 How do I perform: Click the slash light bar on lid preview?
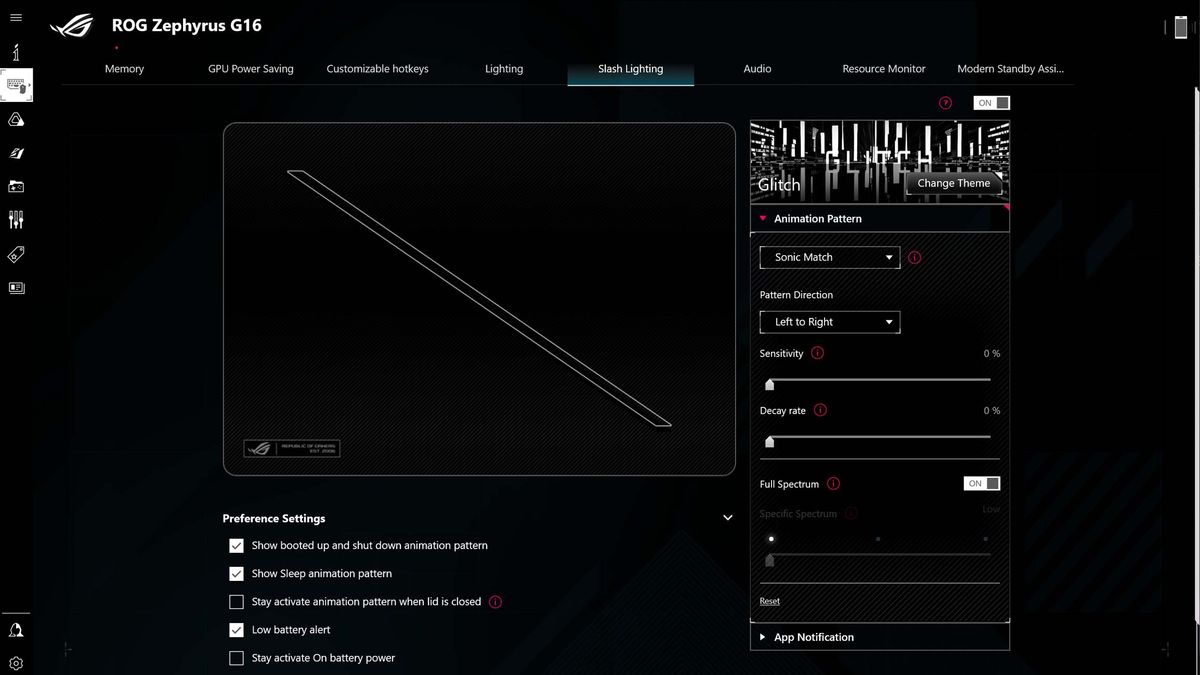(479, 298)
